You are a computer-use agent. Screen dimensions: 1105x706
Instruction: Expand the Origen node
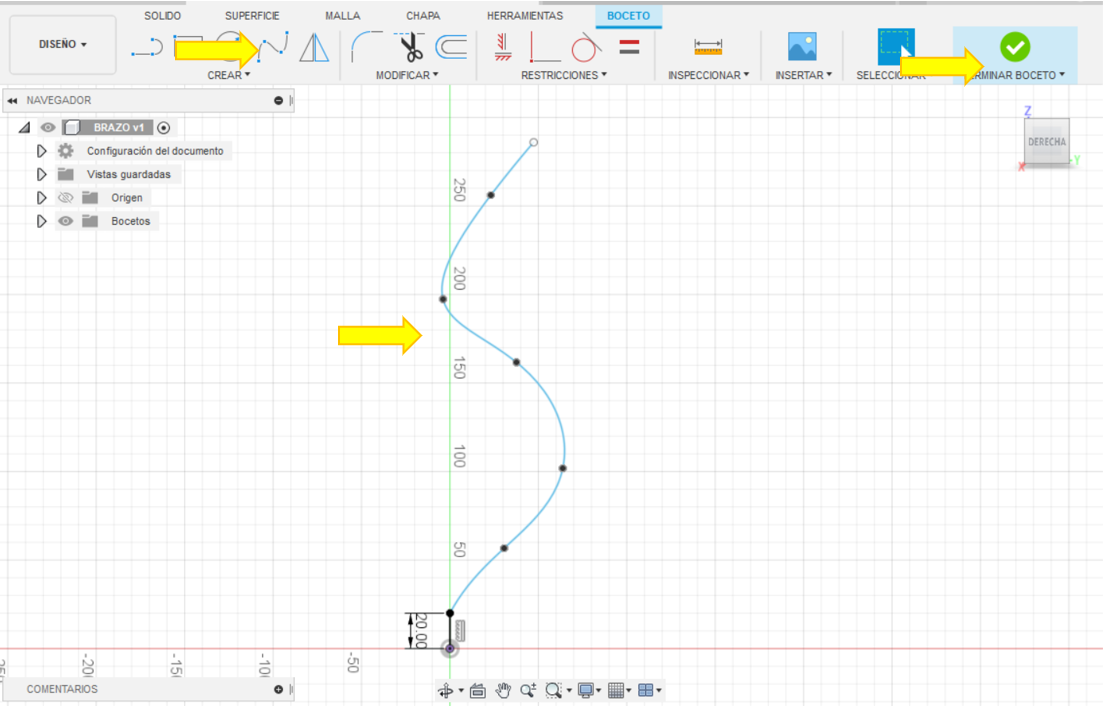[42, 198]
